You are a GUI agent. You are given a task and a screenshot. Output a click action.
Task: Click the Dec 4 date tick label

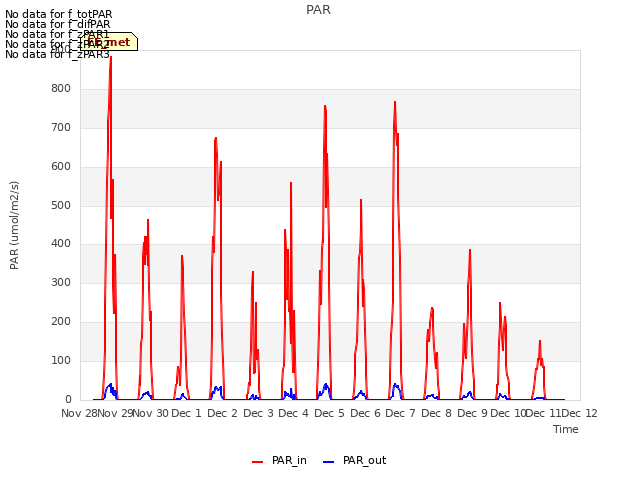293,413
